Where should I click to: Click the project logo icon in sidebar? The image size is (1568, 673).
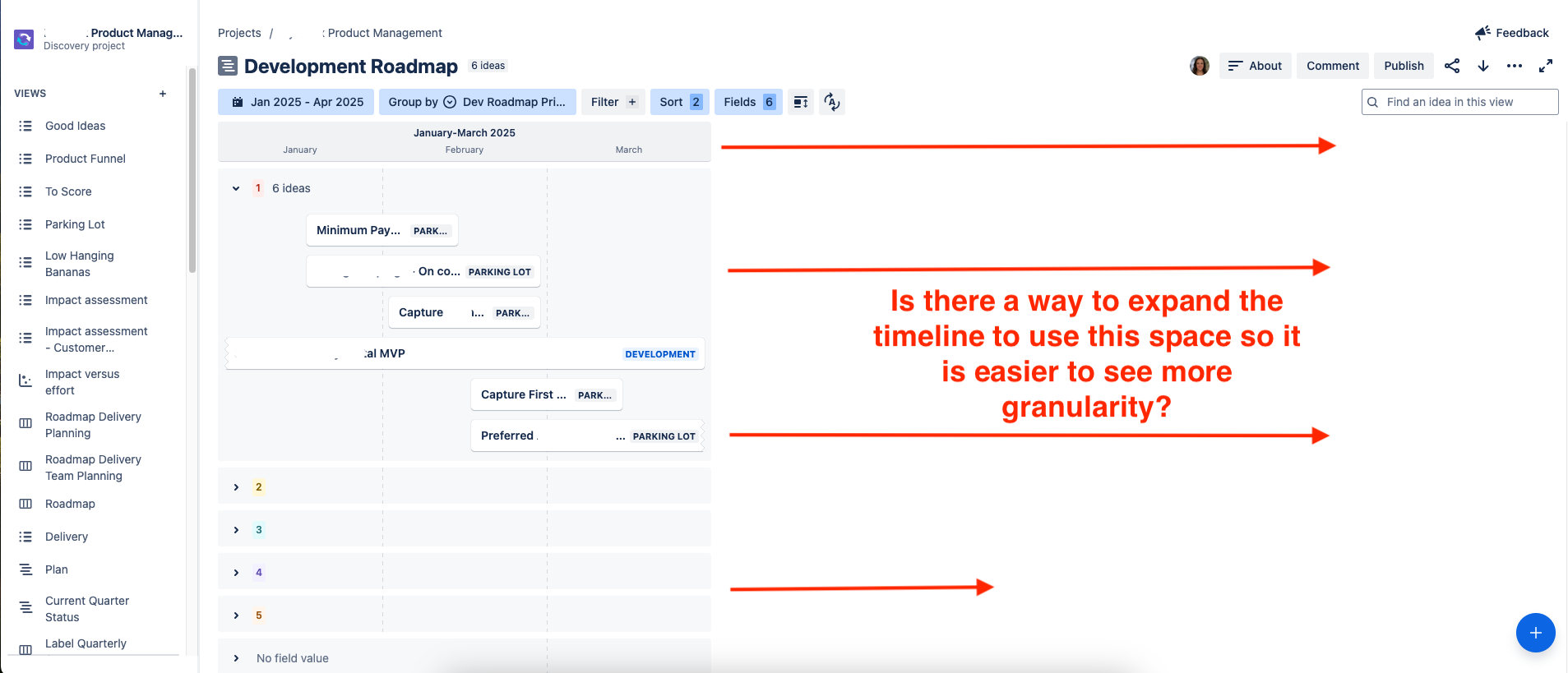tap(24, 39)
